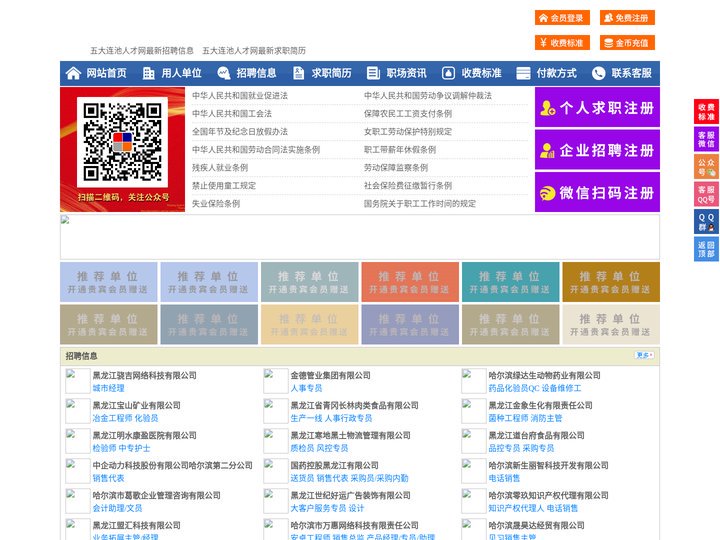Open the dark blue QQ群 sidebar icon
720x540 pixels.
click(706, 222)
